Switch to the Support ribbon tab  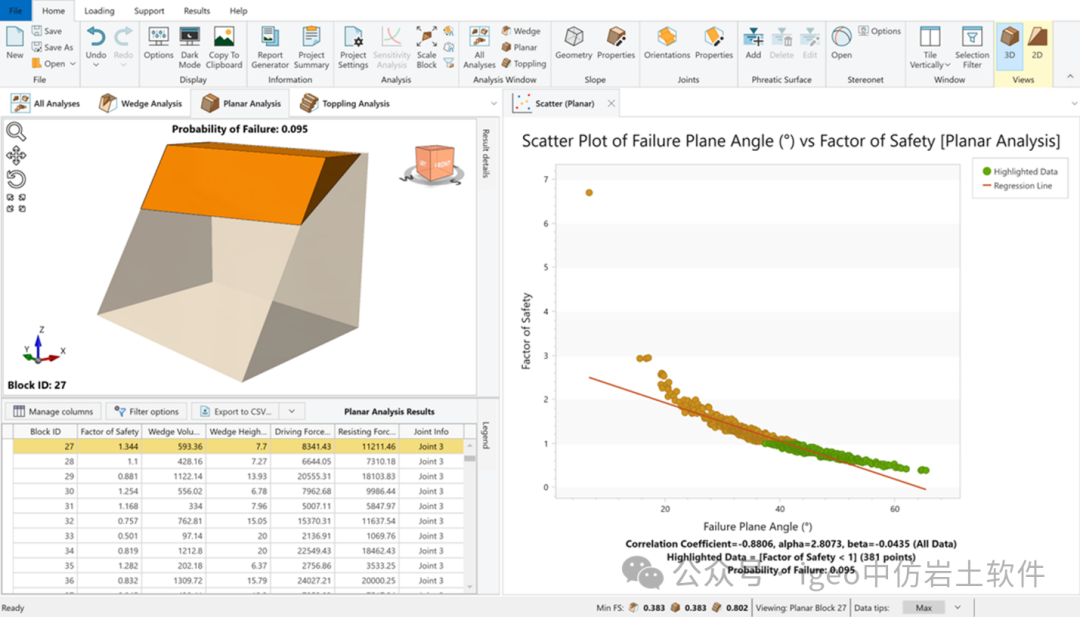point(149,10)
